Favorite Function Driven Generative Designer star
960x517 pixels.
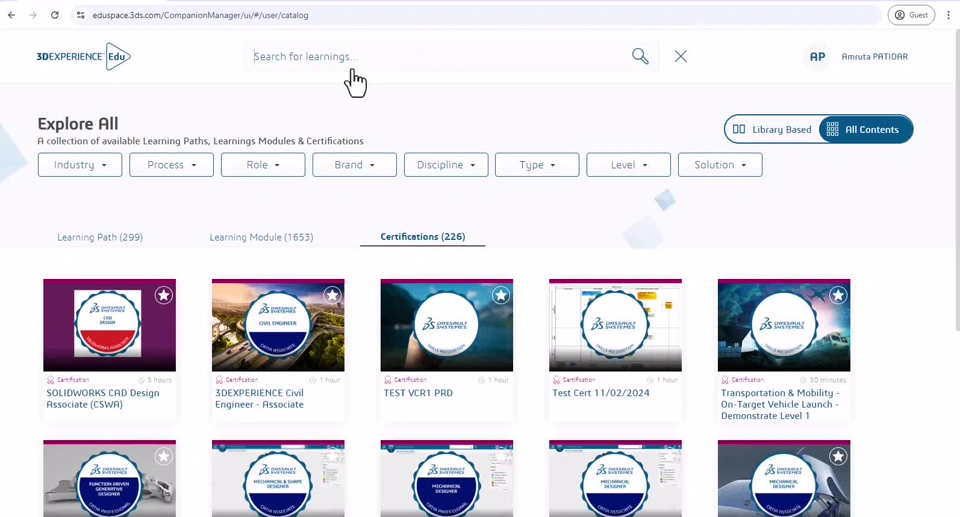click(163, 456)
